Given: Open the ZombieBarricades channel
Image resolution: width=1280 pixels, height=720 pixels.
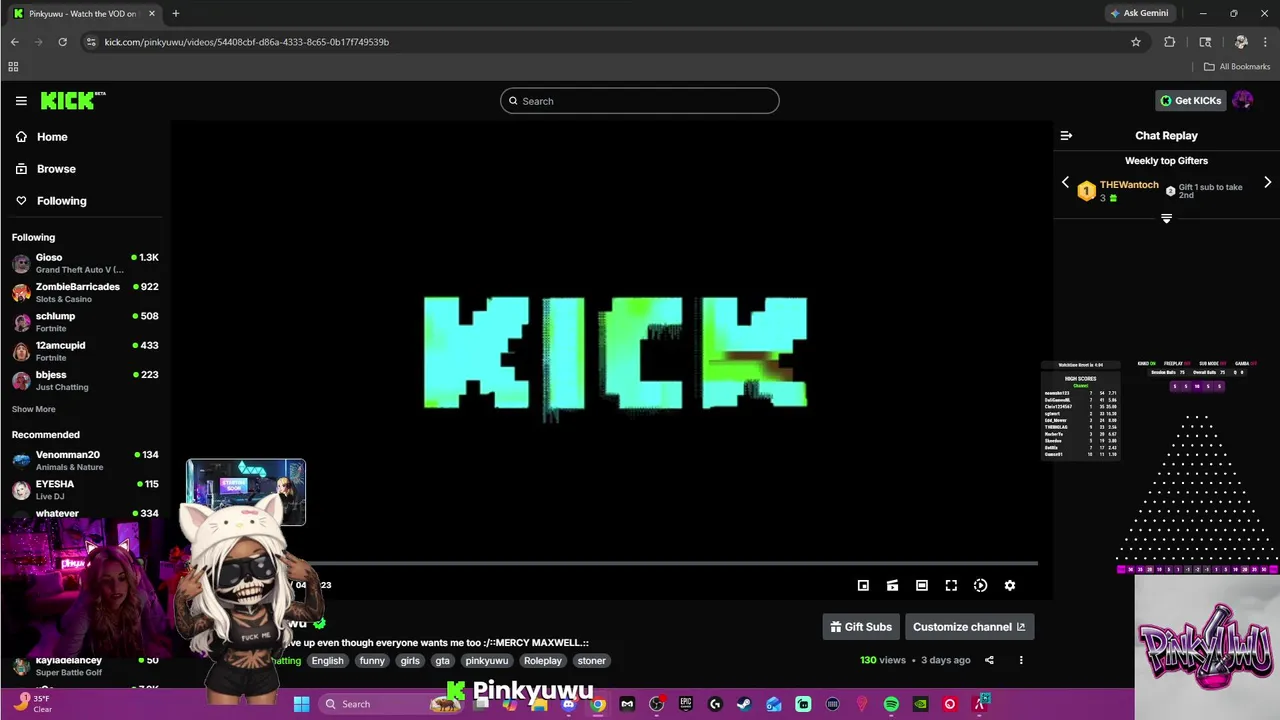Looking at the screenshot, I should click(85, 292).
